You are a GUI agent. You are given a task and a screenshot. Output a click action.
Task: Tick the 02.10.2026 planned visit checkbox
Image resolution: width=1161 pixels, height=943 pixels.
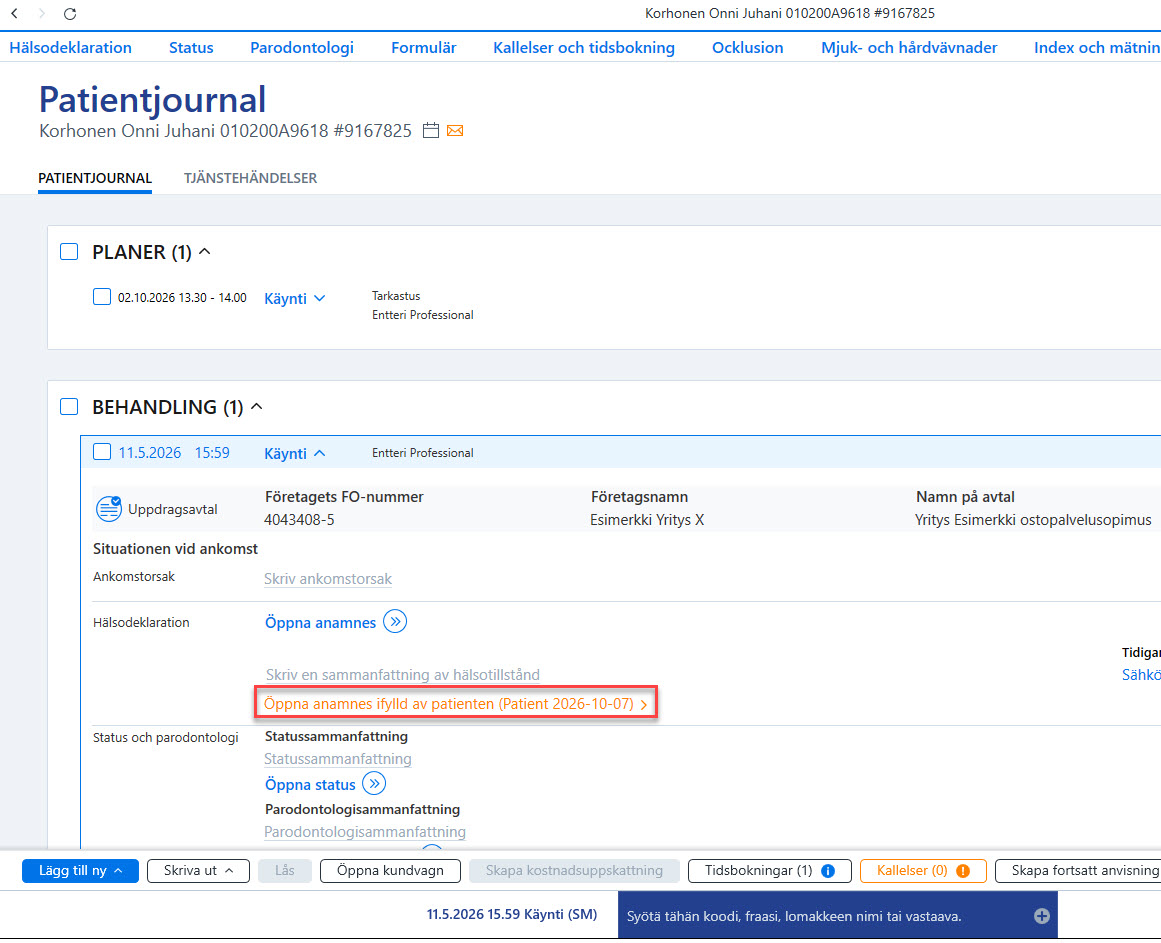(101, 297)
